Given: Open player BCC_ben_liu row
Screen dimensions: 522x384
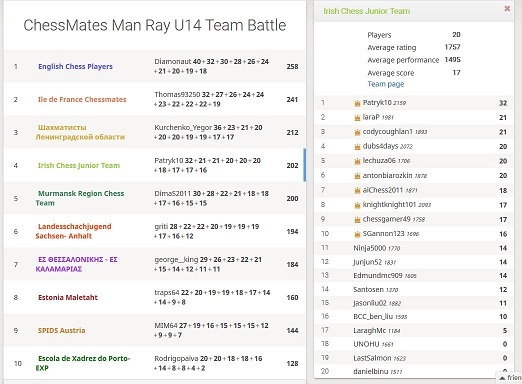Looking at the screenshot, I should [x=414, y=317].
